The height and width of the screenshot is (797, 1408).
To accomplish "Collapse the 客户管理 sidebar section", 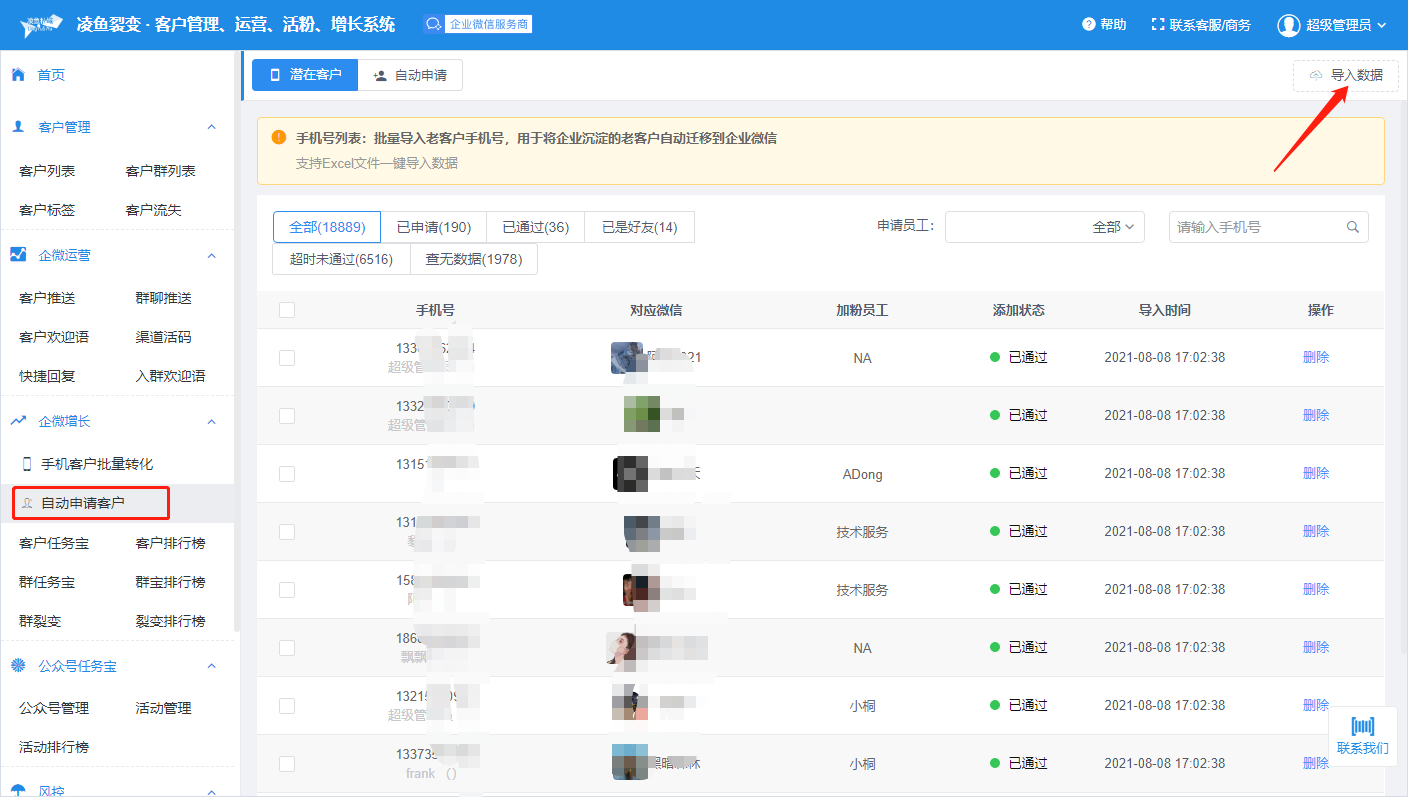I will click(x=211, y=127).
